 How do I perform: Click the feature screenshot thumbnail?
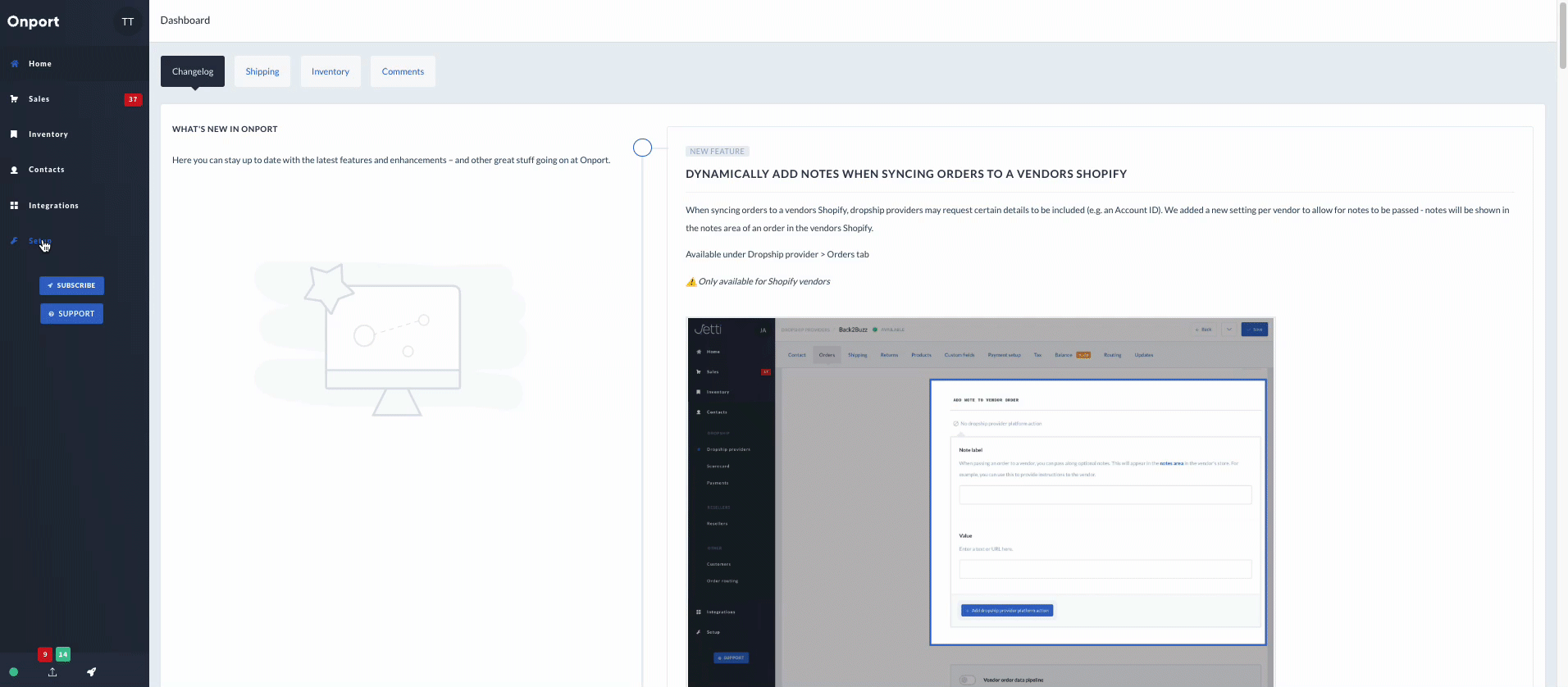pos(980,502)
